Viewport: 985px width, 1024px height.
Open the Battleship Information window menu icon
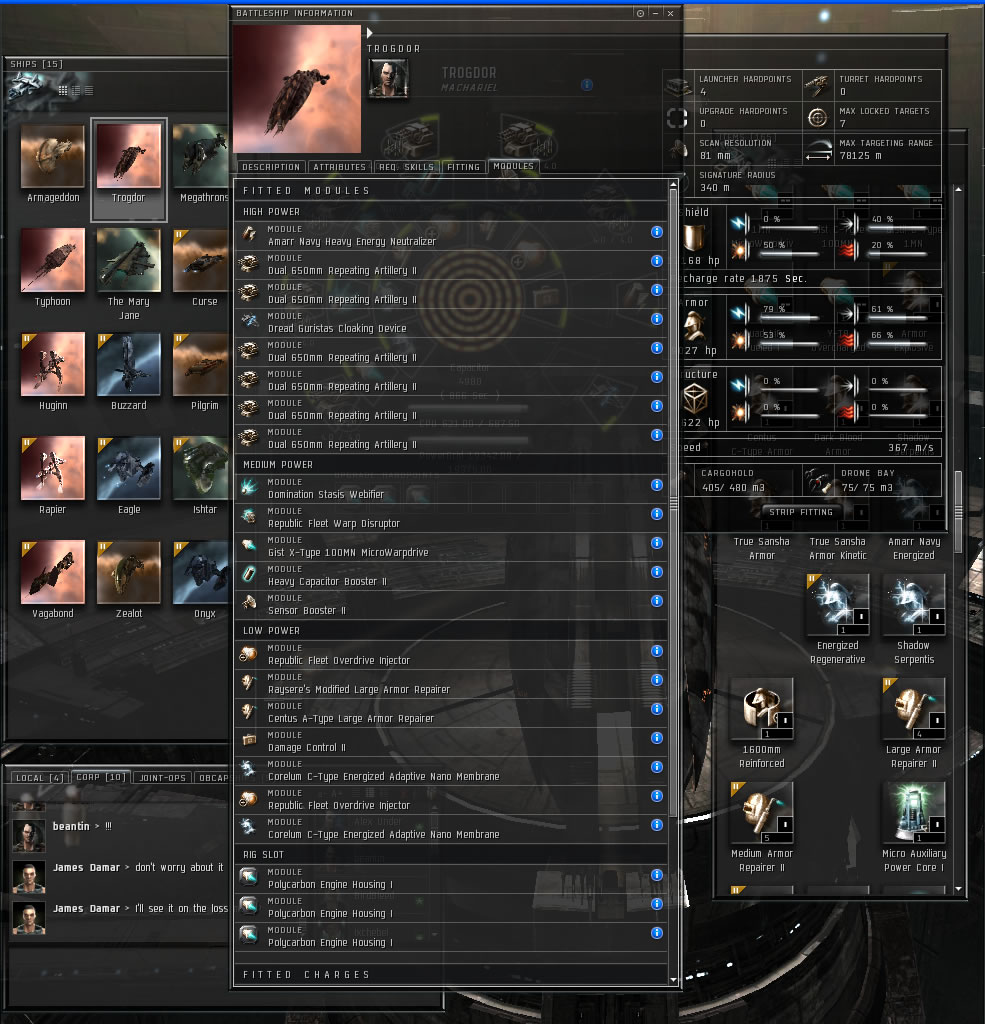[640, 13]
